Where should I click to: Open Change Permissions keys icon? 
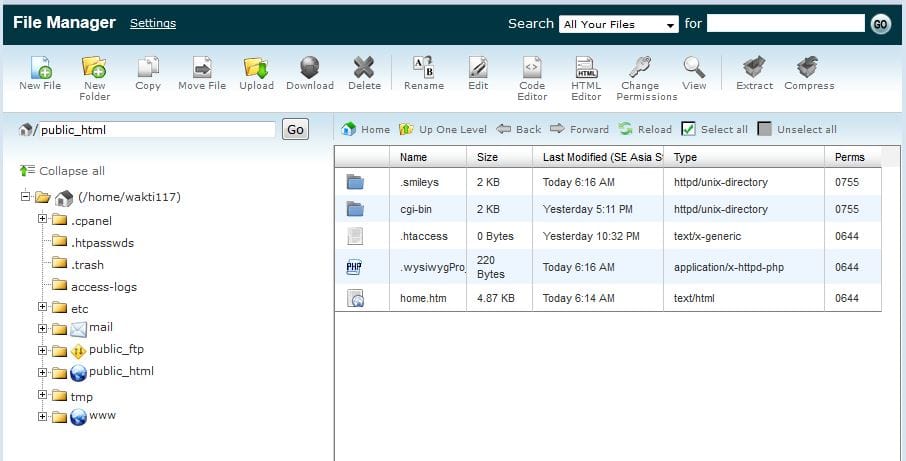pos(640,67)
